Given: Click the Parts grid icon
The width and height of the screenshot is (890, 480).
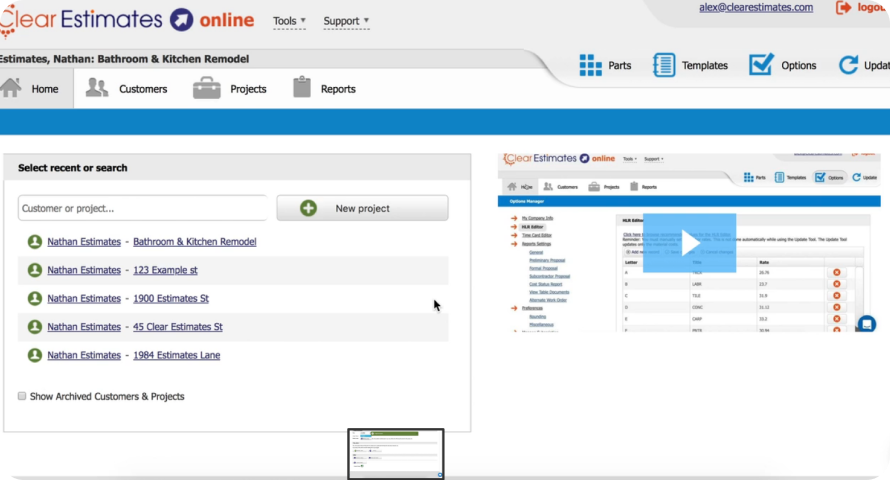Looking at the screenshot, I should (x=590, y=65).
